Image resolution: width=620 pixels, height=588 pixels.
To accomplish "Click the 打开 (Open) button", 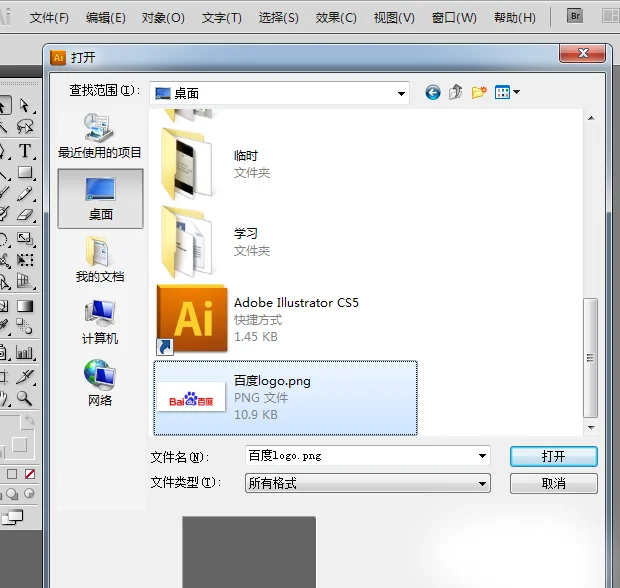I will [x=554, y=456].
